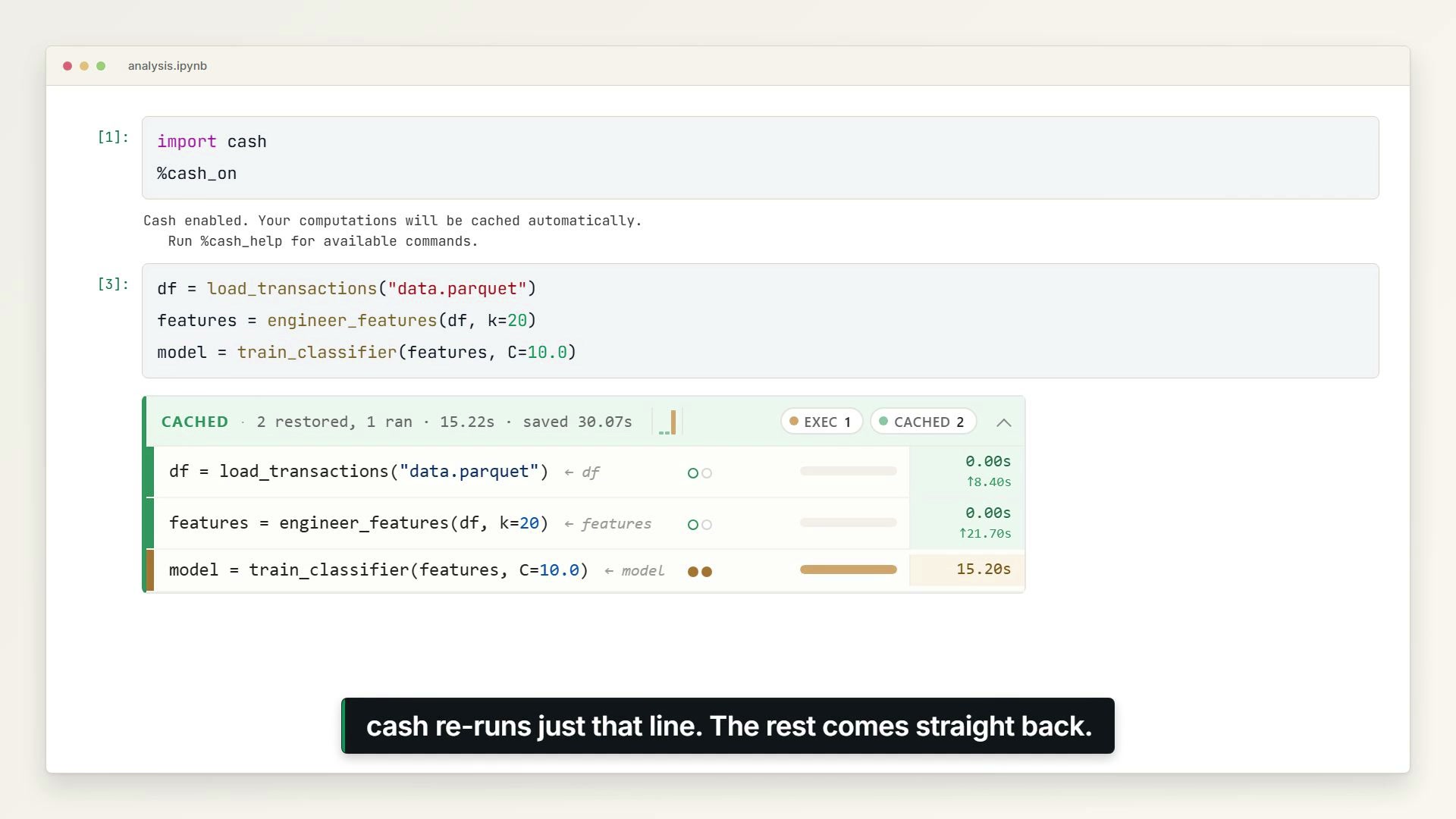
Task: Click filled status dots on train_classifier row
Action: 699,572
